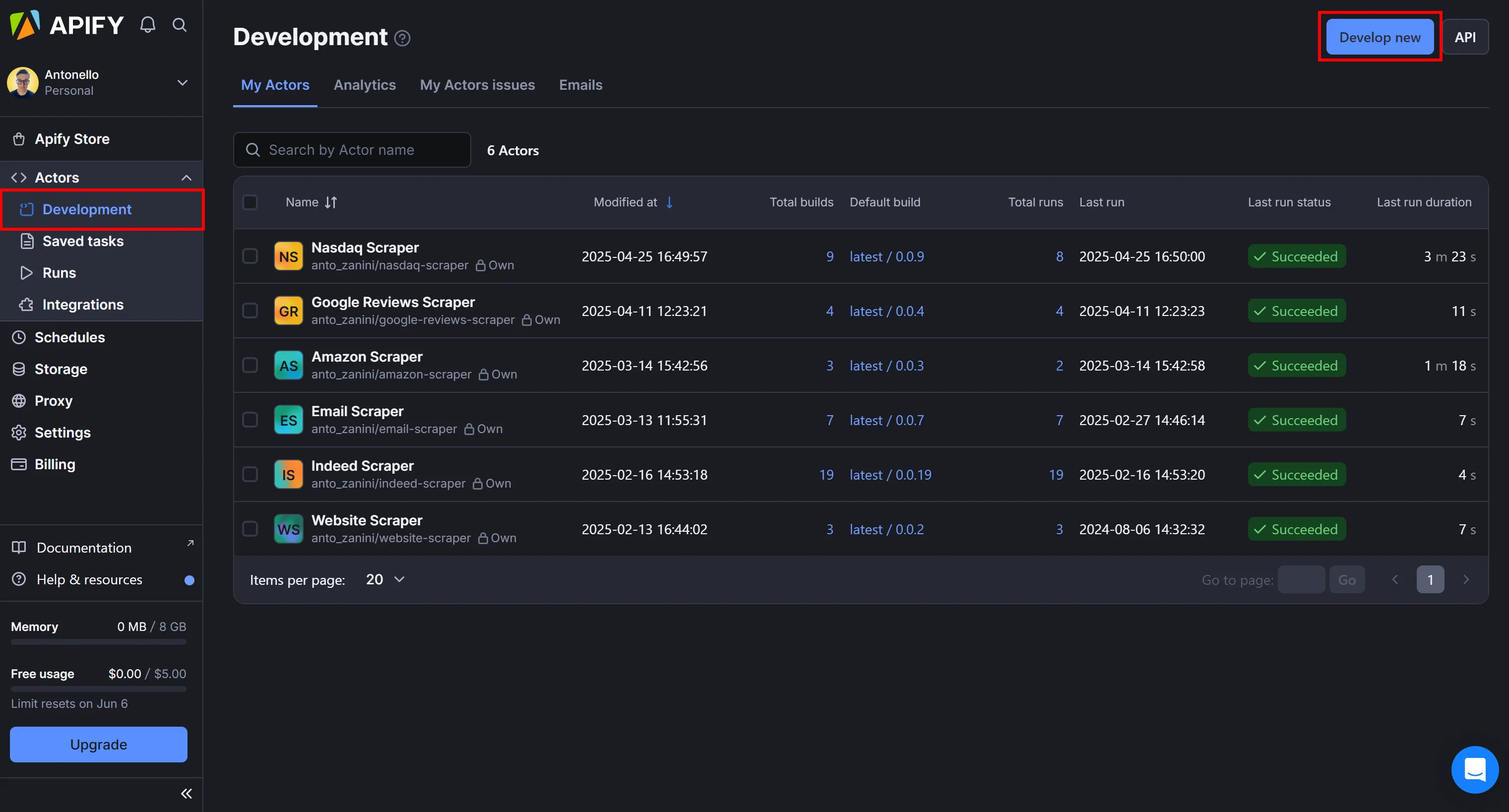Click Email Scraper total runs 7

pos(1059,420)
